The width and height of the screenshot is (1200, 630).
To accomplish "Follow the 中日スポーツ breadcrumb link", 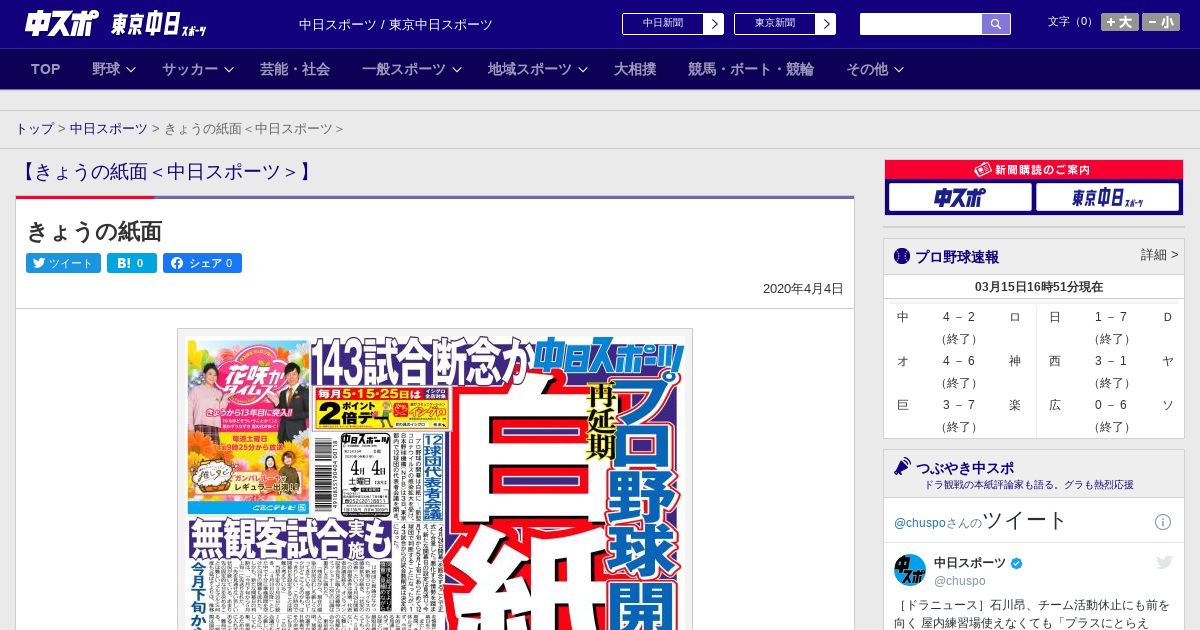I will [x=109, y=129].
